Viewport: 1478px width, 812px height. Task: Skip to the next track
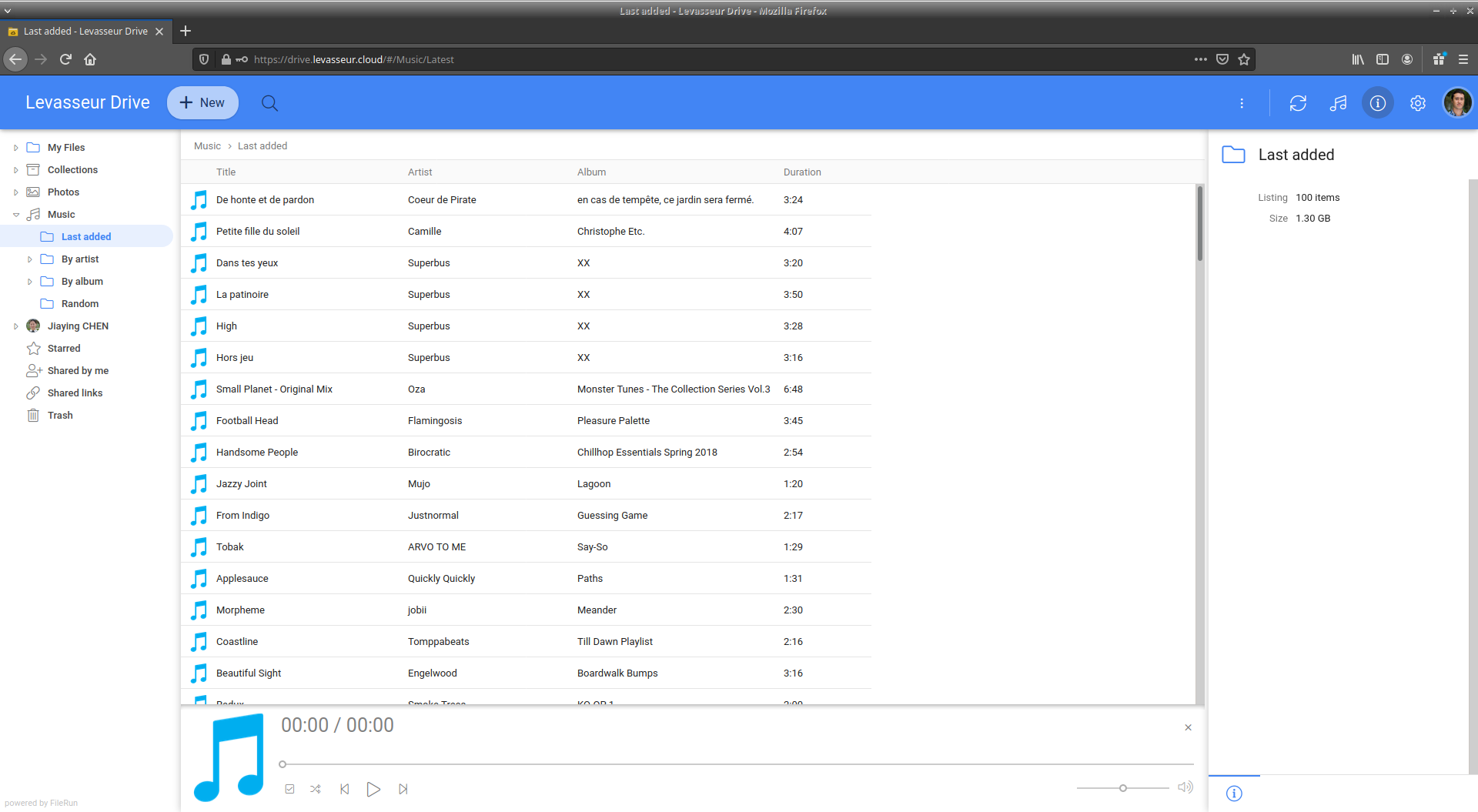click(x=403, y=789)
